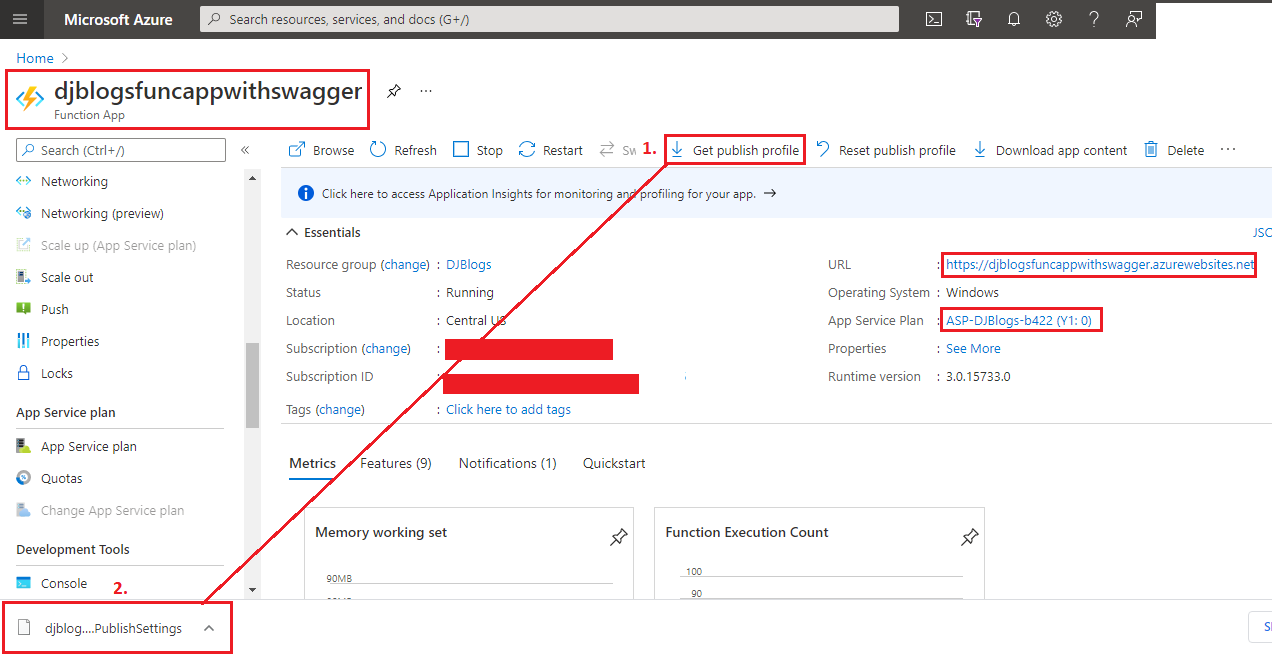Open more options next to app title
The width and height of the screenshot is (1272, 656).
[426, 91]
